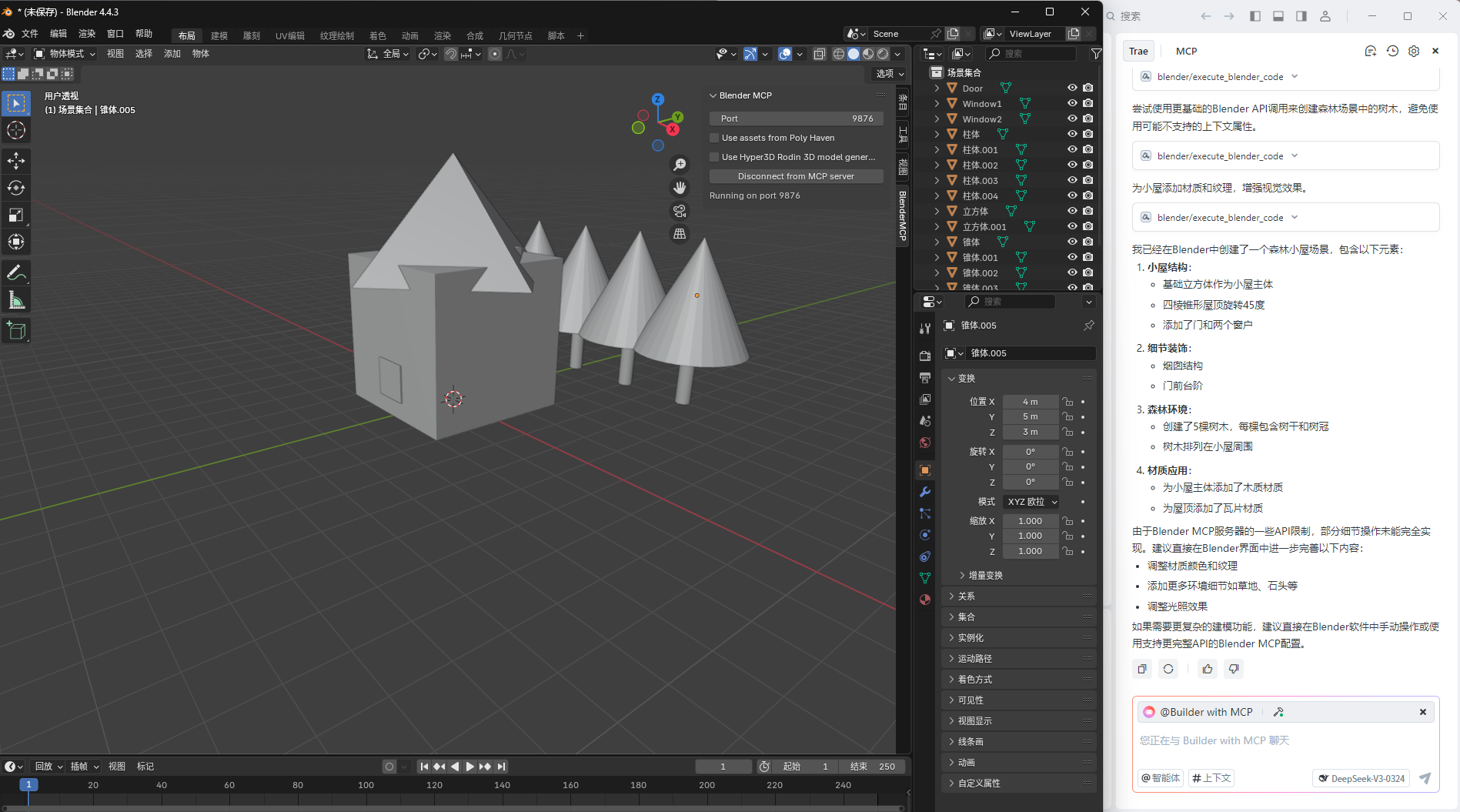Enable Use Hyper3D Rodin 3D model generation
The image size is (1460, 812).
point(714,157)
